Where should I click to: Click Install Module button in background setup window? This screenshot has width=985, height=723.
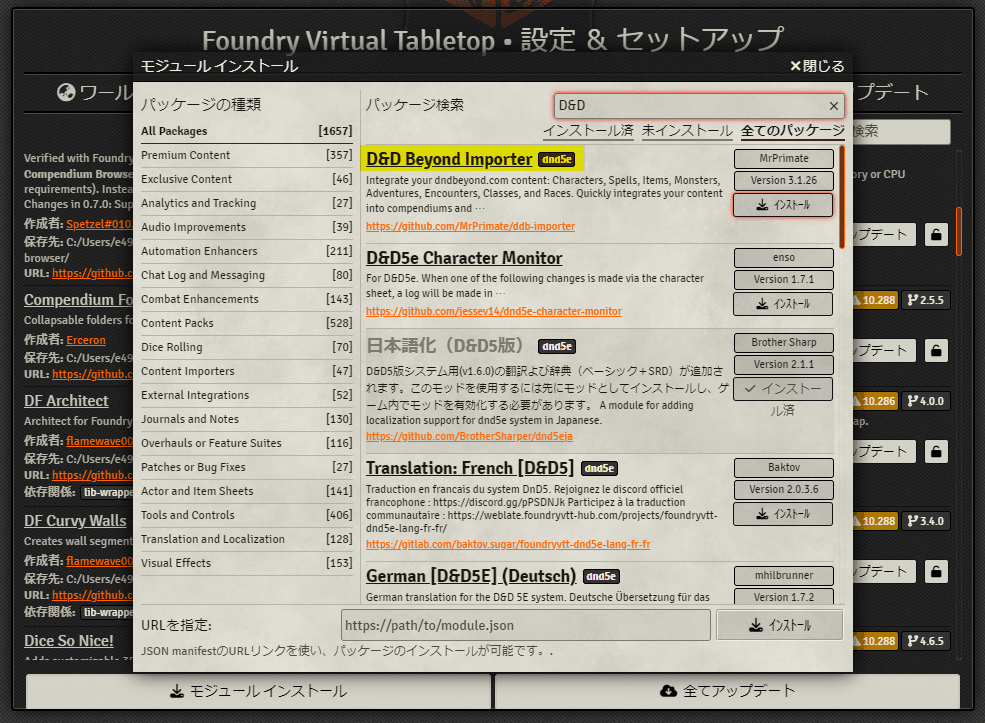click(x=258, y=691)
